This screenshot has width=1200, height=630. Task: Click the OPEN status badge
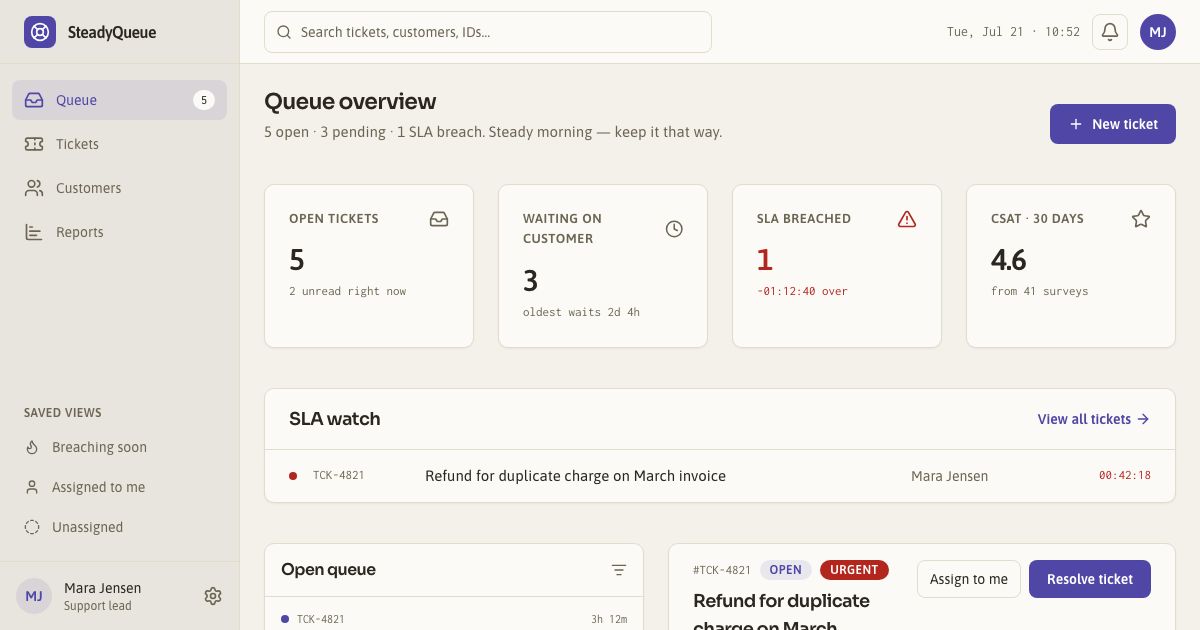pyautogui.click(x=786, y=570)
